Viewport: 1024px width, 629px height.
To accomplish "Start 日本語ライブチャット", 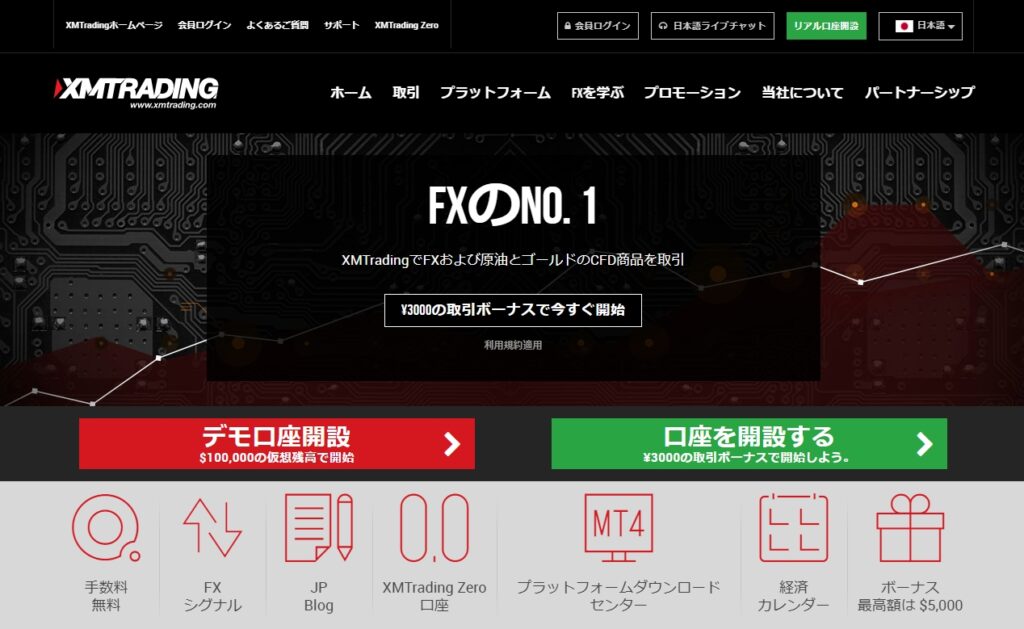I will (x=712, y=26).
